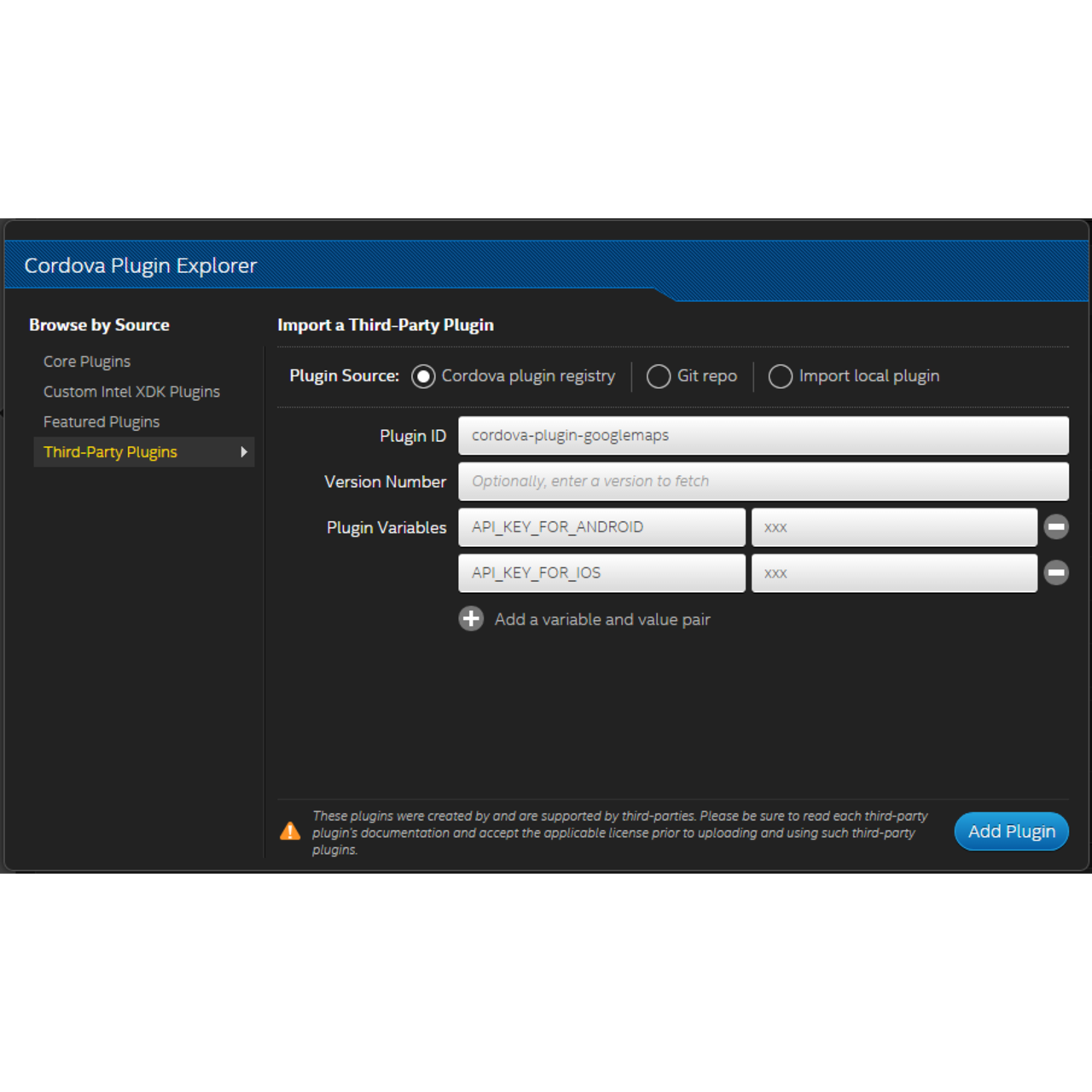Image resolution: width=1092 pixels, height=1092 pixels.
Task: Click the Add Plugin button
Action: [x=1012, y=831]
